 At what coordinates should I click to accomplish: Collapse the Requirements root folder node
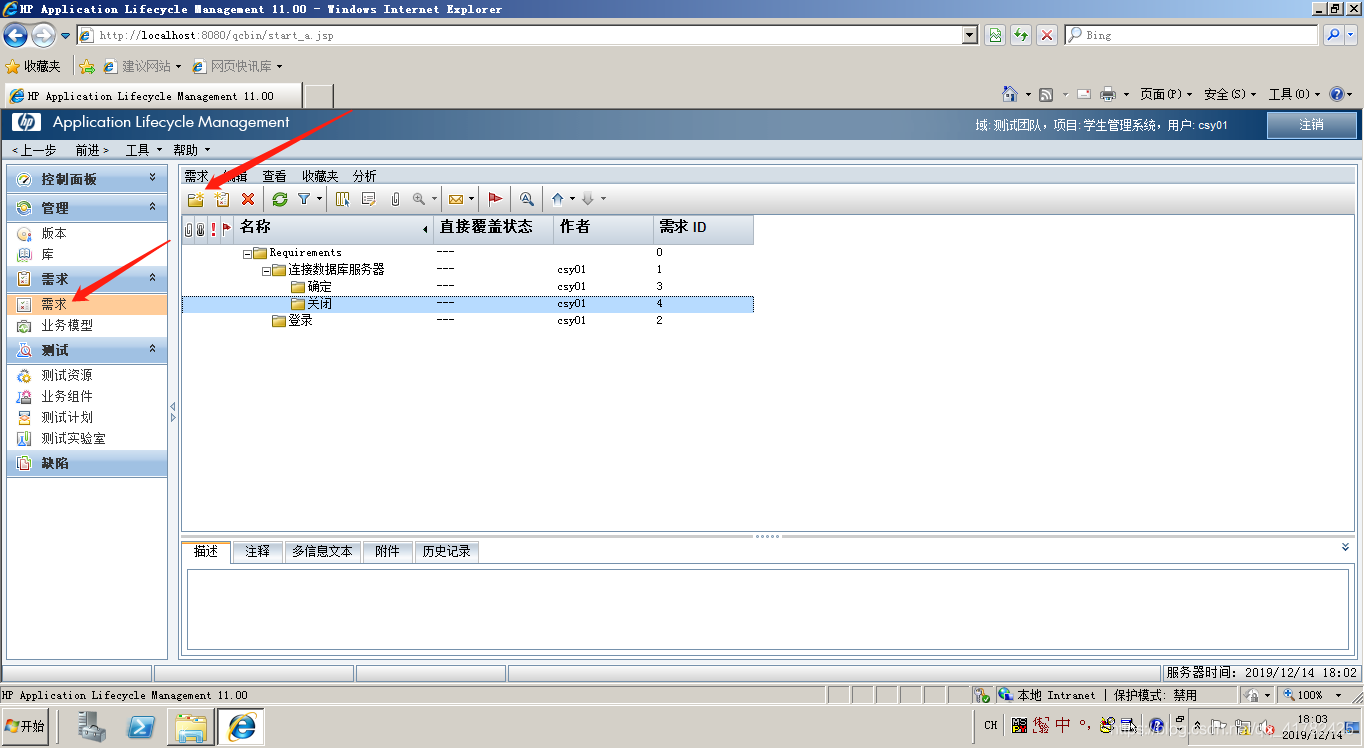click(247, 253)
